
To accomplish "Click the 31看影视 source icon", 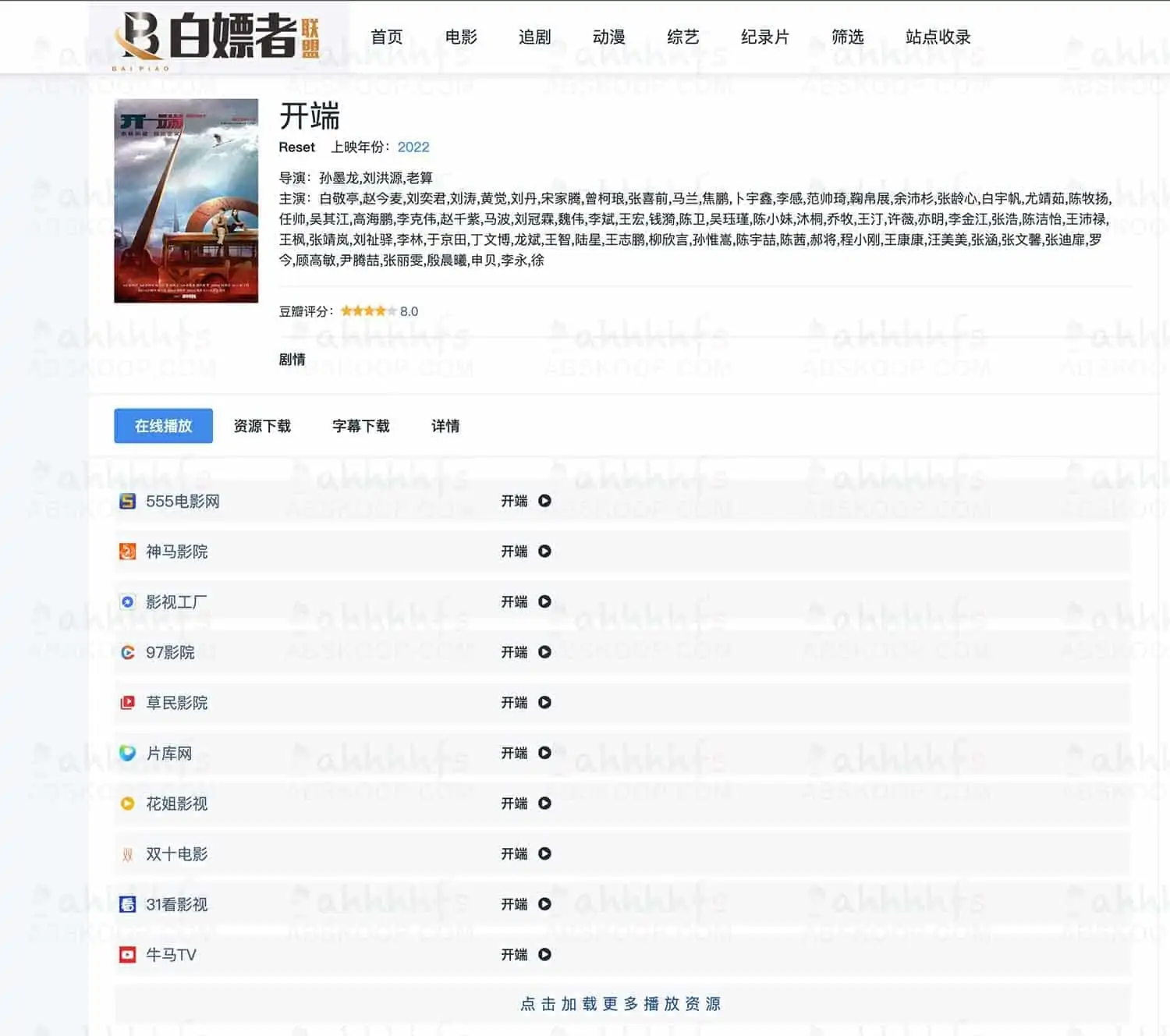I will 128,904.
